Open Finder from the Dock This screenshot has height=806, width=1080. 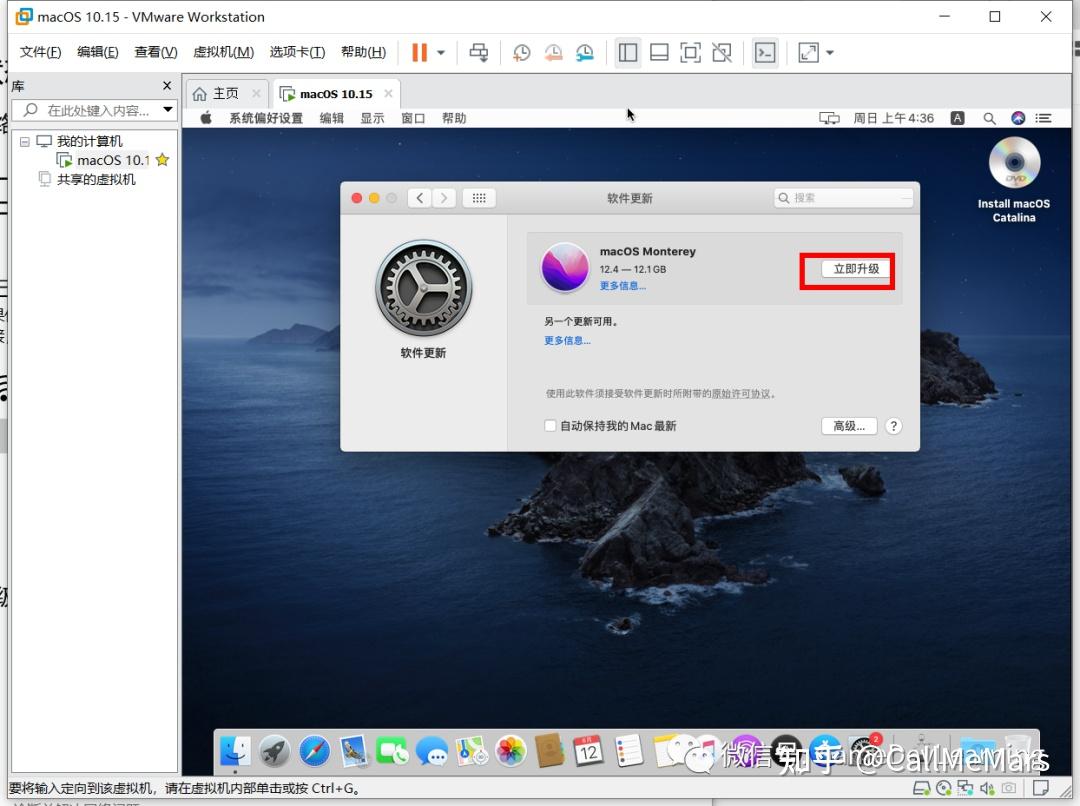(x=235, y=751)
